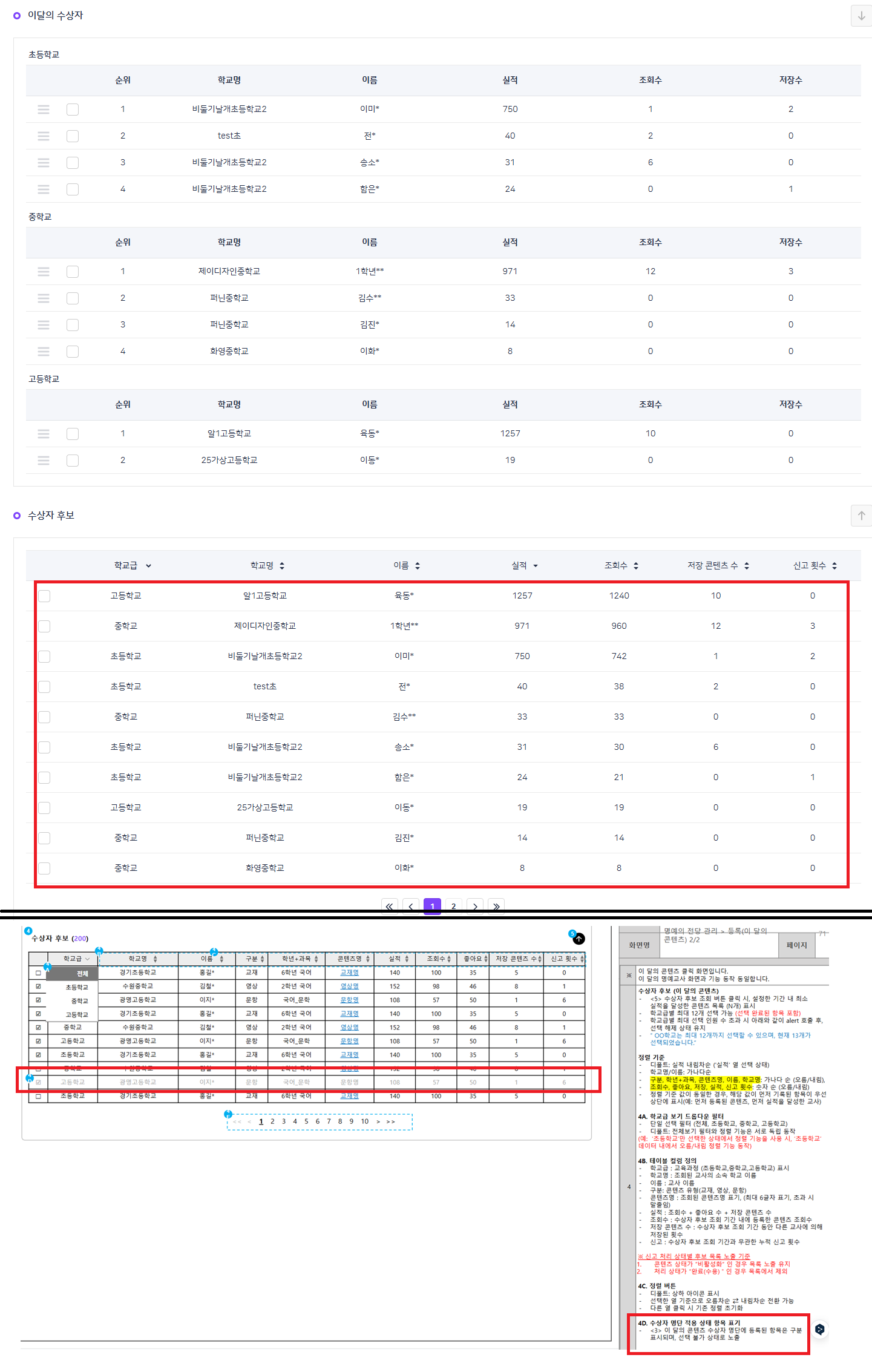
Task: Select the 제이디자인중학교 candidate row checkbox
Action: pos(44,626)
